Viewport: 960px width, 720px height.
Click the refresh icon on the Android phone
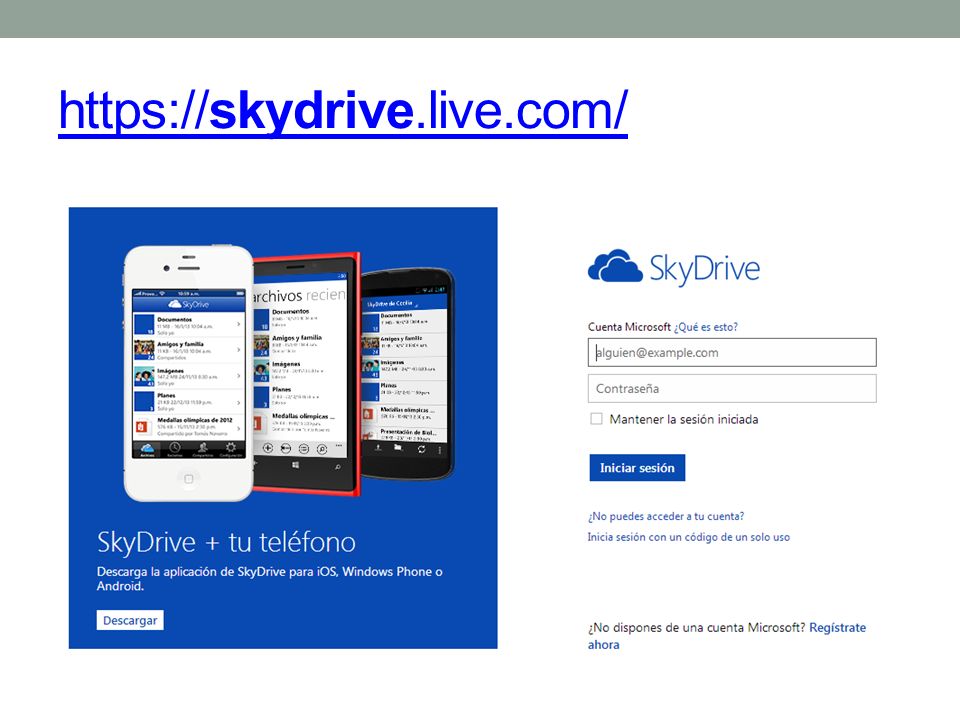pyautogui.click(x=421, y=449)
